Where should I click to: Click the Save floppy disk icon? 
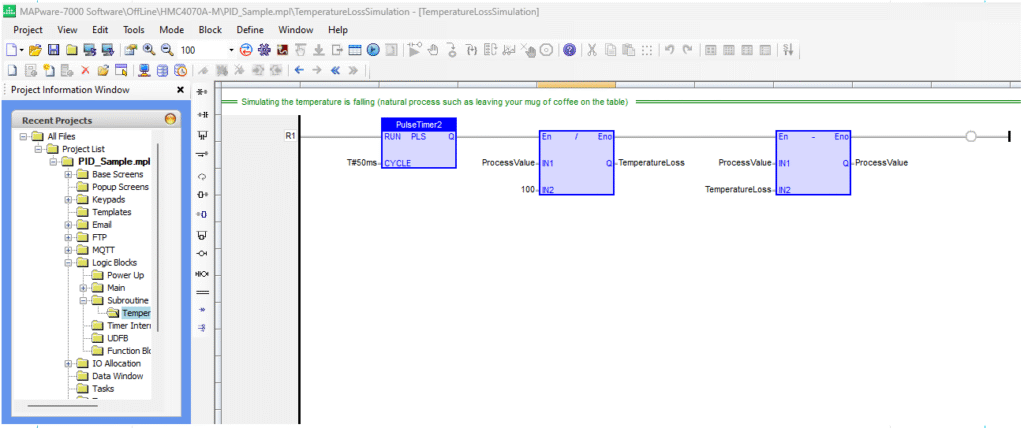[x=54, y=50]
